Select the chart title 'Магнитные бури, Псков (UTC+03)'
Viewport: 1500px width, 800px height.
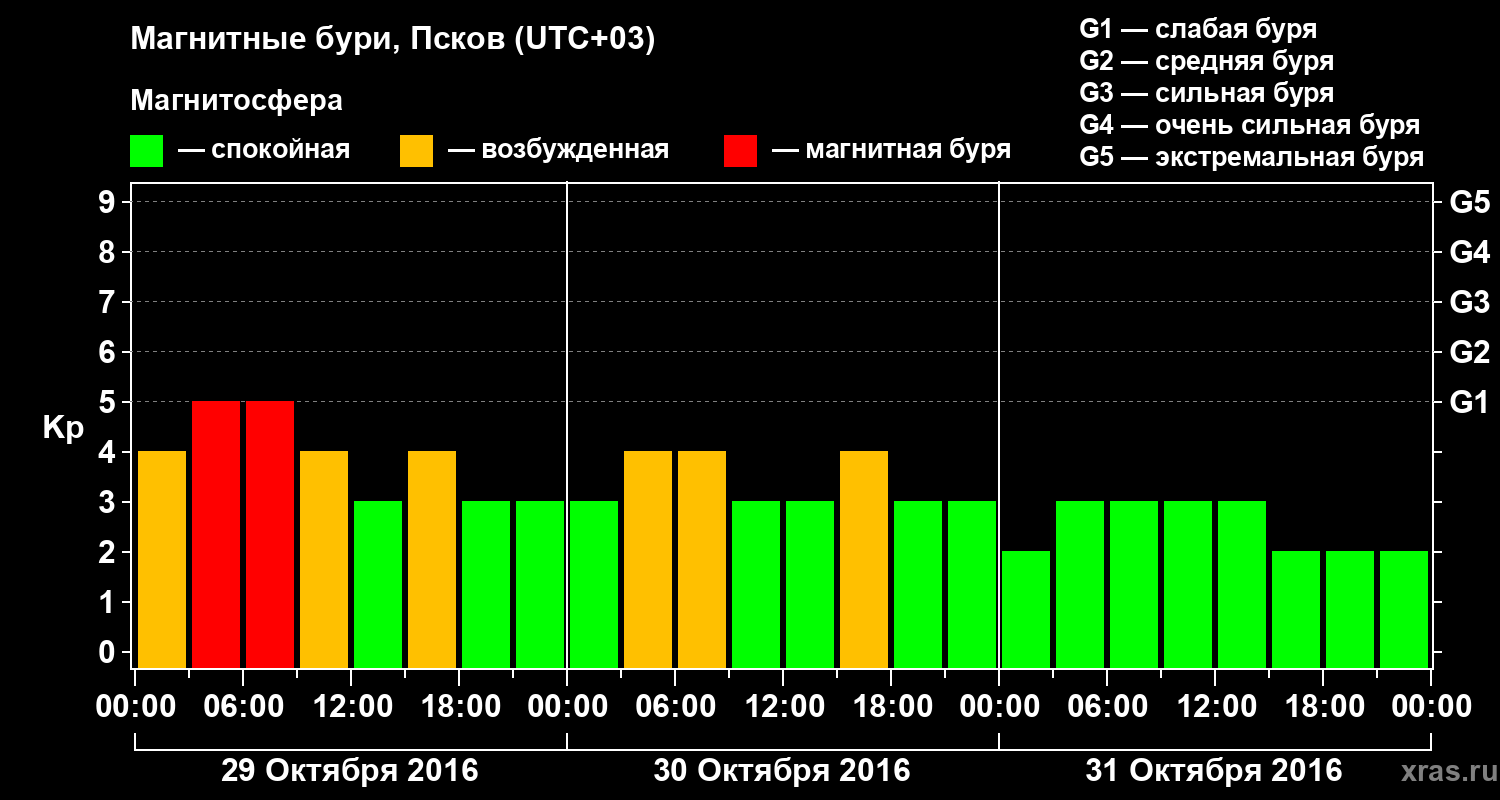393,40
